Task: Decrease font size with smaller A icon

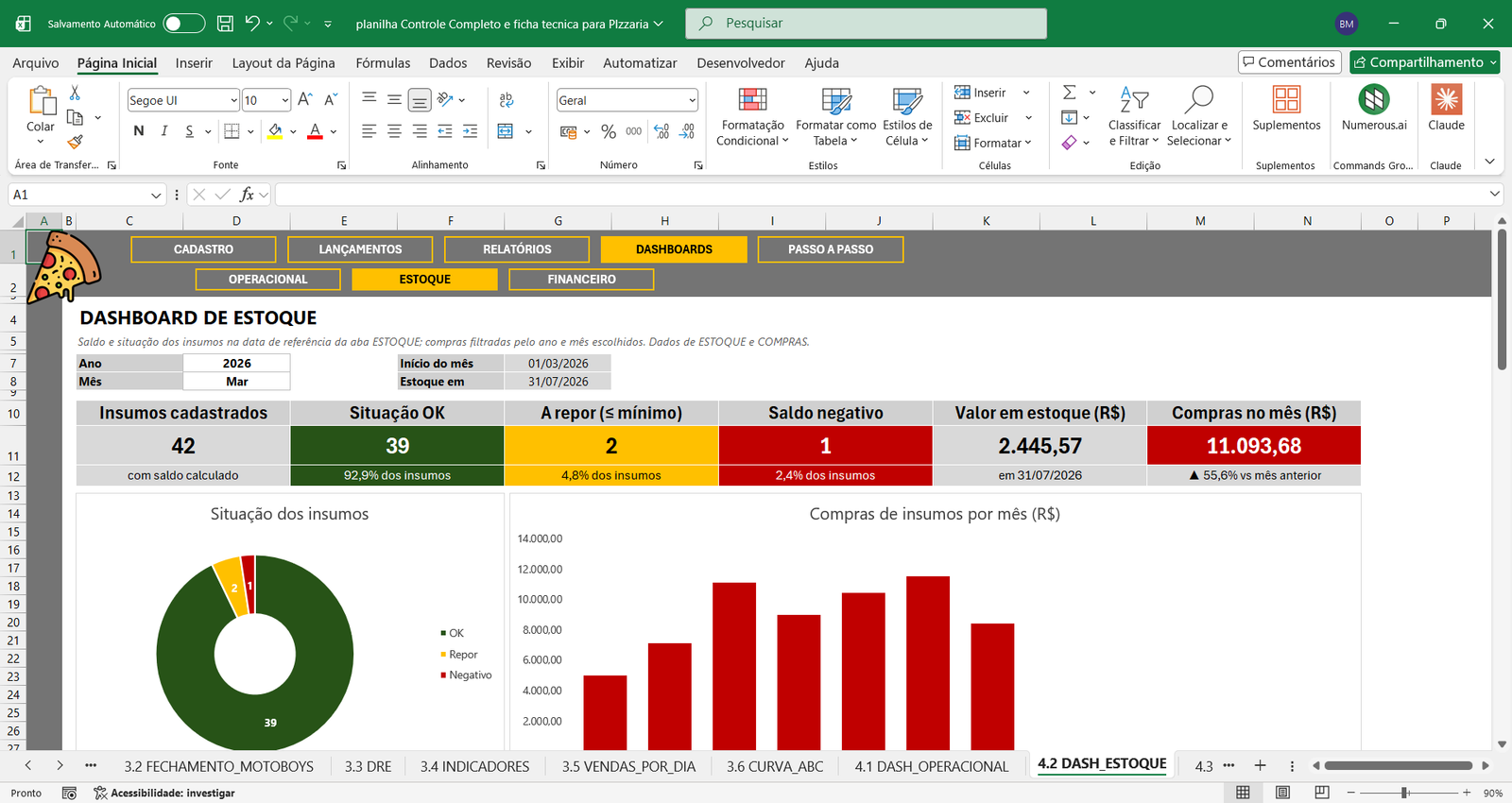Action: [x=331, y=99]
